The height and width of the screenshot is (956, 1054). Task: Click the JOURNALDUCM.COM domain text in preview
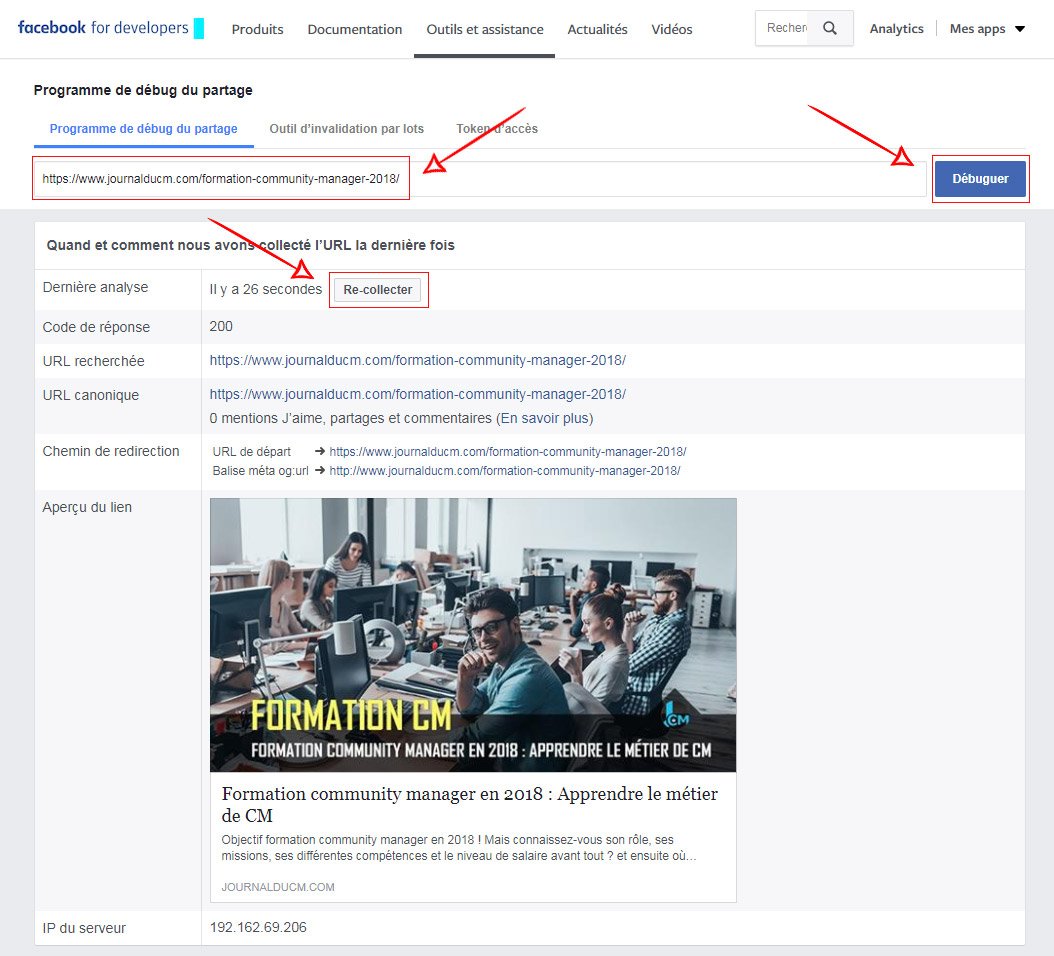(x=278, y=887)
